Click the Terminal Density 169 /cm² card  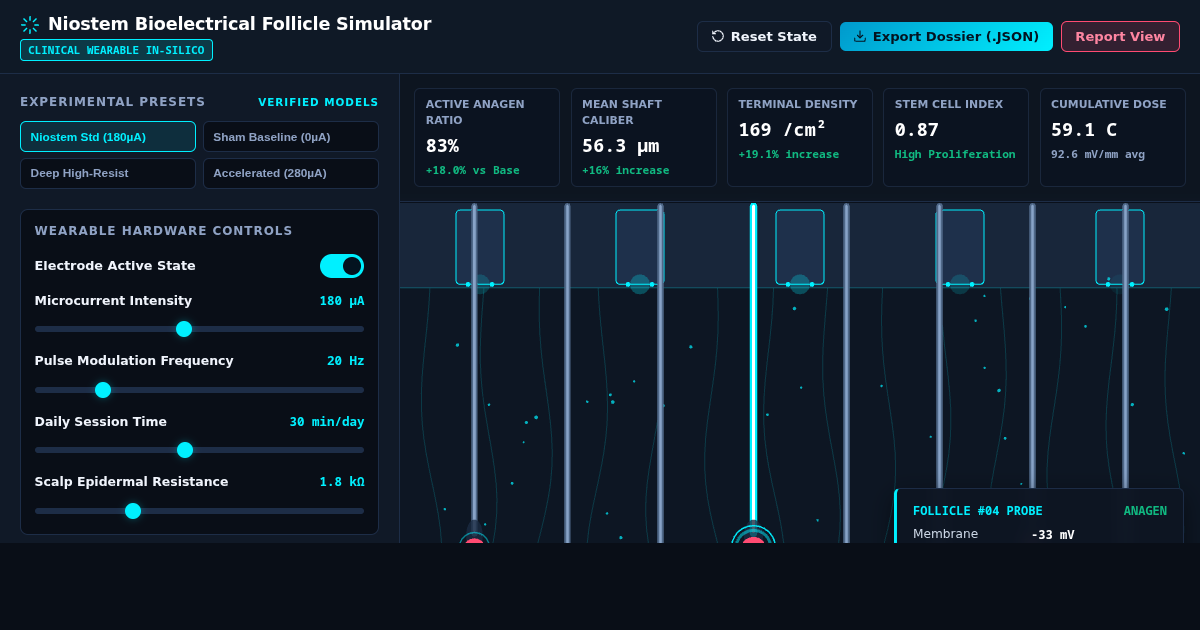pos(799,138)
